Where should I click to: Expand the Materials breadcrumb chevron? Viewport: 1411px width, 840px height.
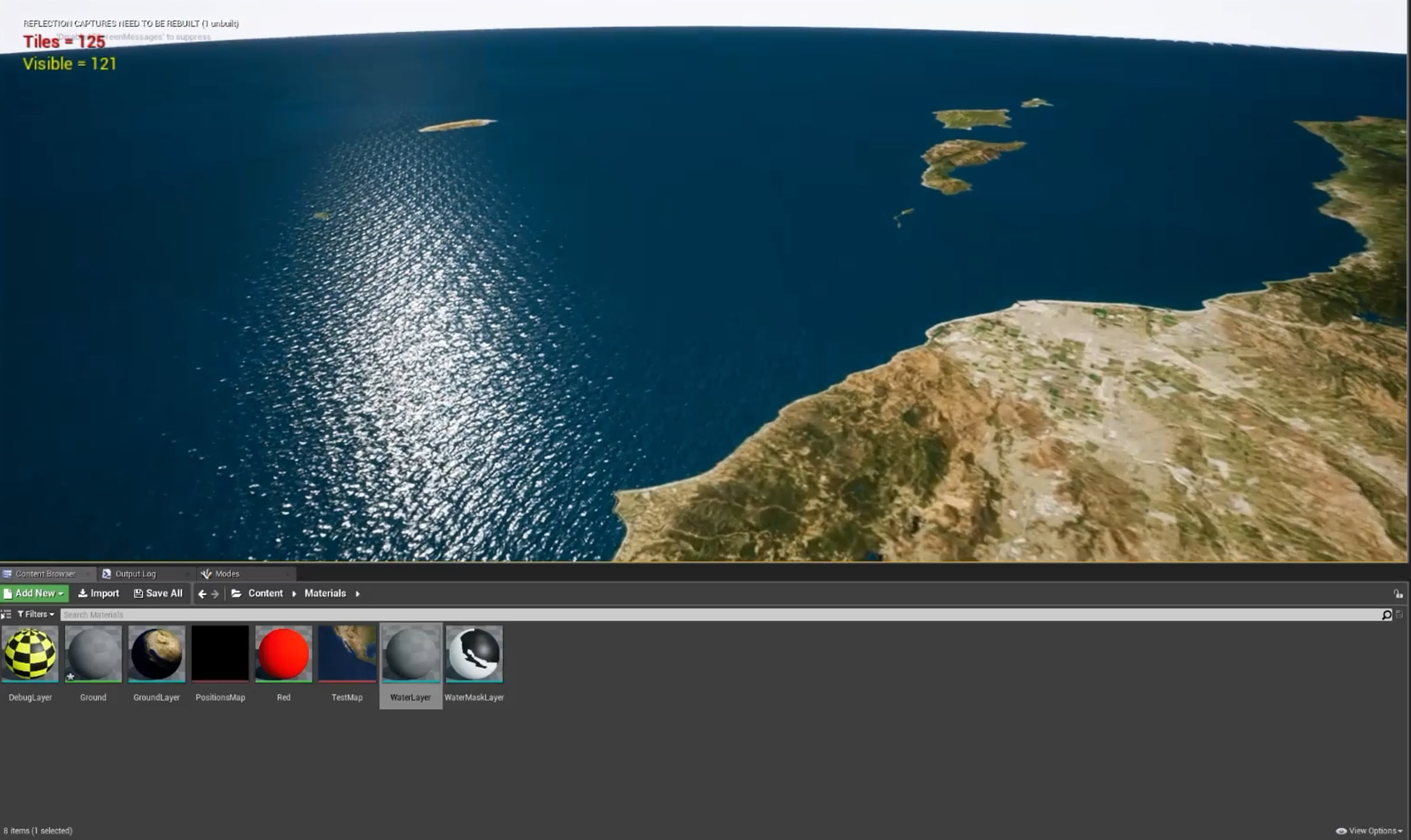[357, 594]
